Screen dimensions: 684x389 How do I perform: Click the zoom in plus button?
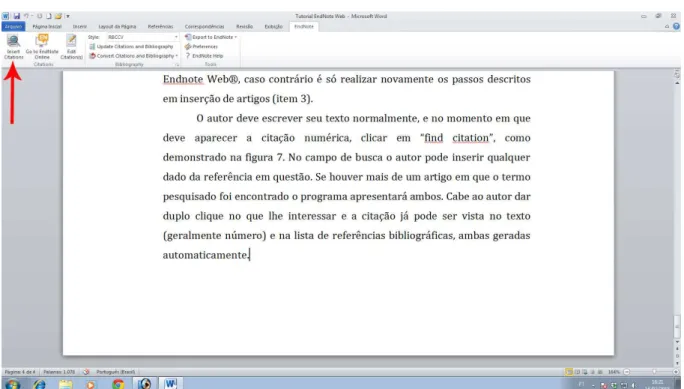click(x=676, y=372)
